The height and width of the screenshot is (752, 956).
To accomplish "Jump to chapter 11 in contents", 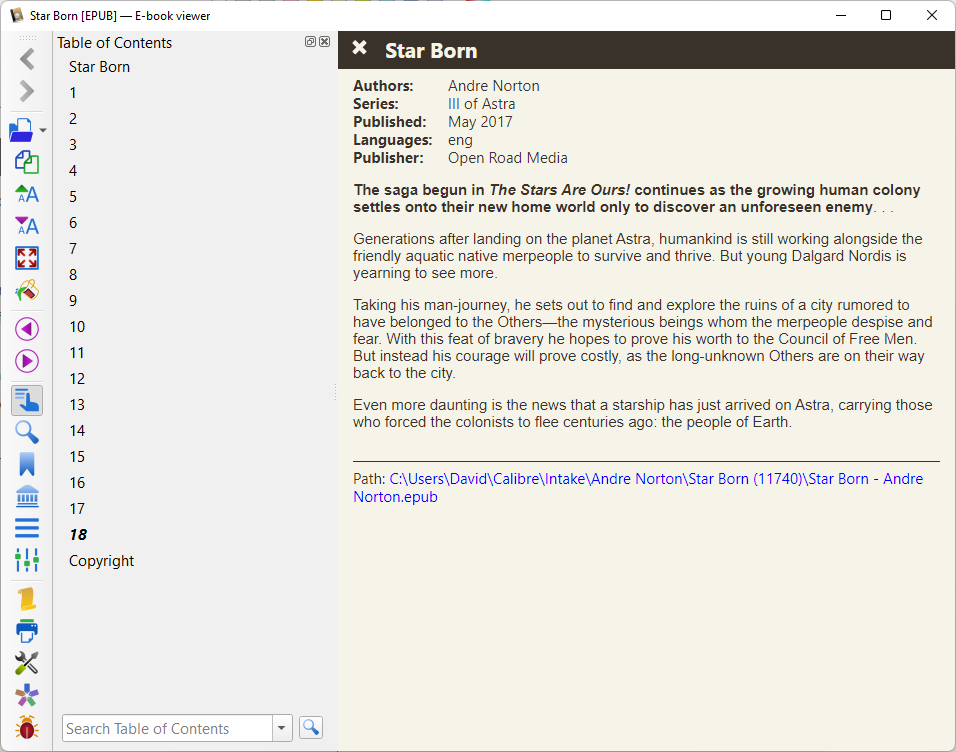I will (x=77, y=353).
